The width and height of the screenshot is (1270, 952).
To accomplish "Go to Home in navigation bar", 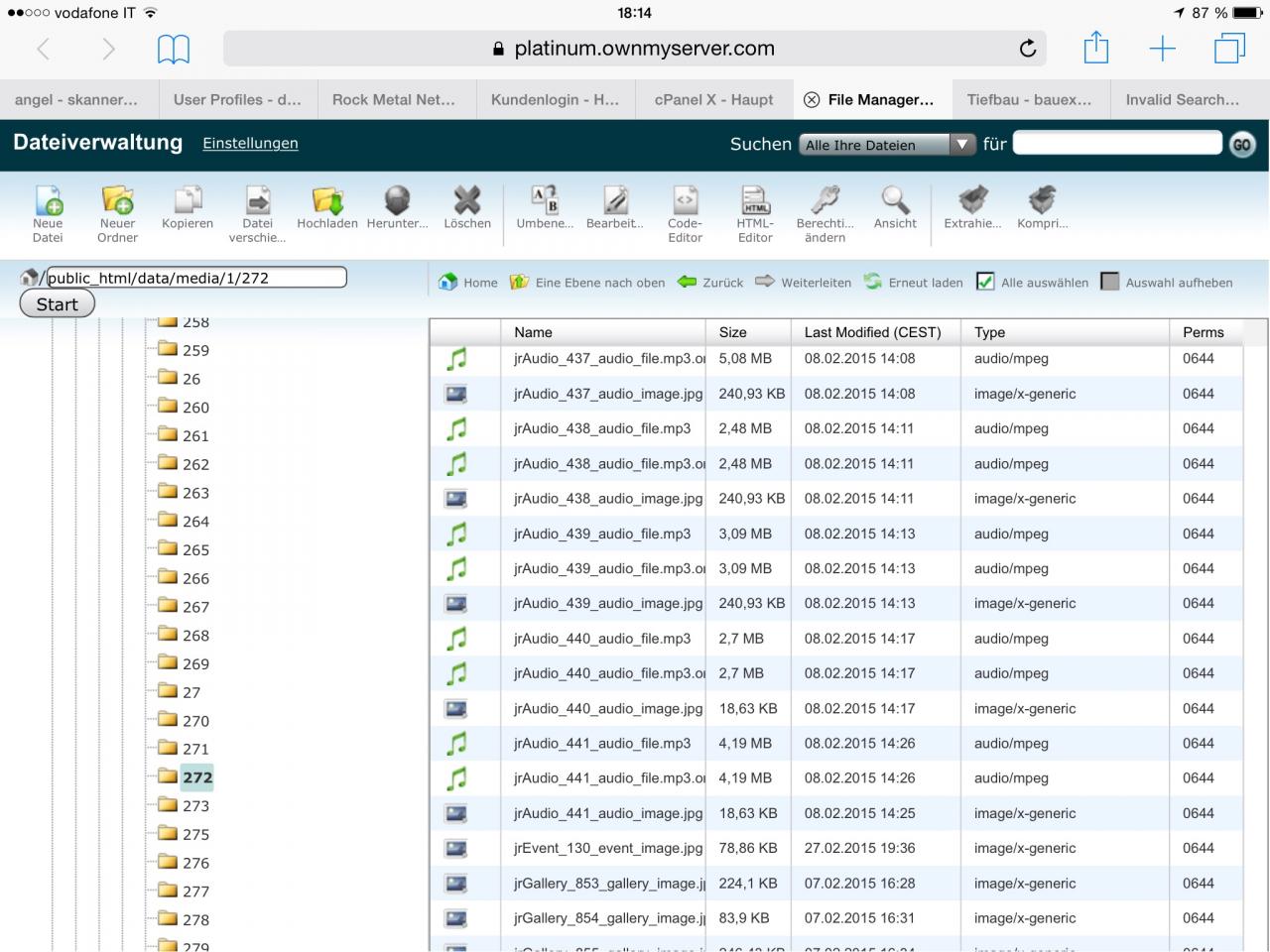I will [x=468, y=283].
